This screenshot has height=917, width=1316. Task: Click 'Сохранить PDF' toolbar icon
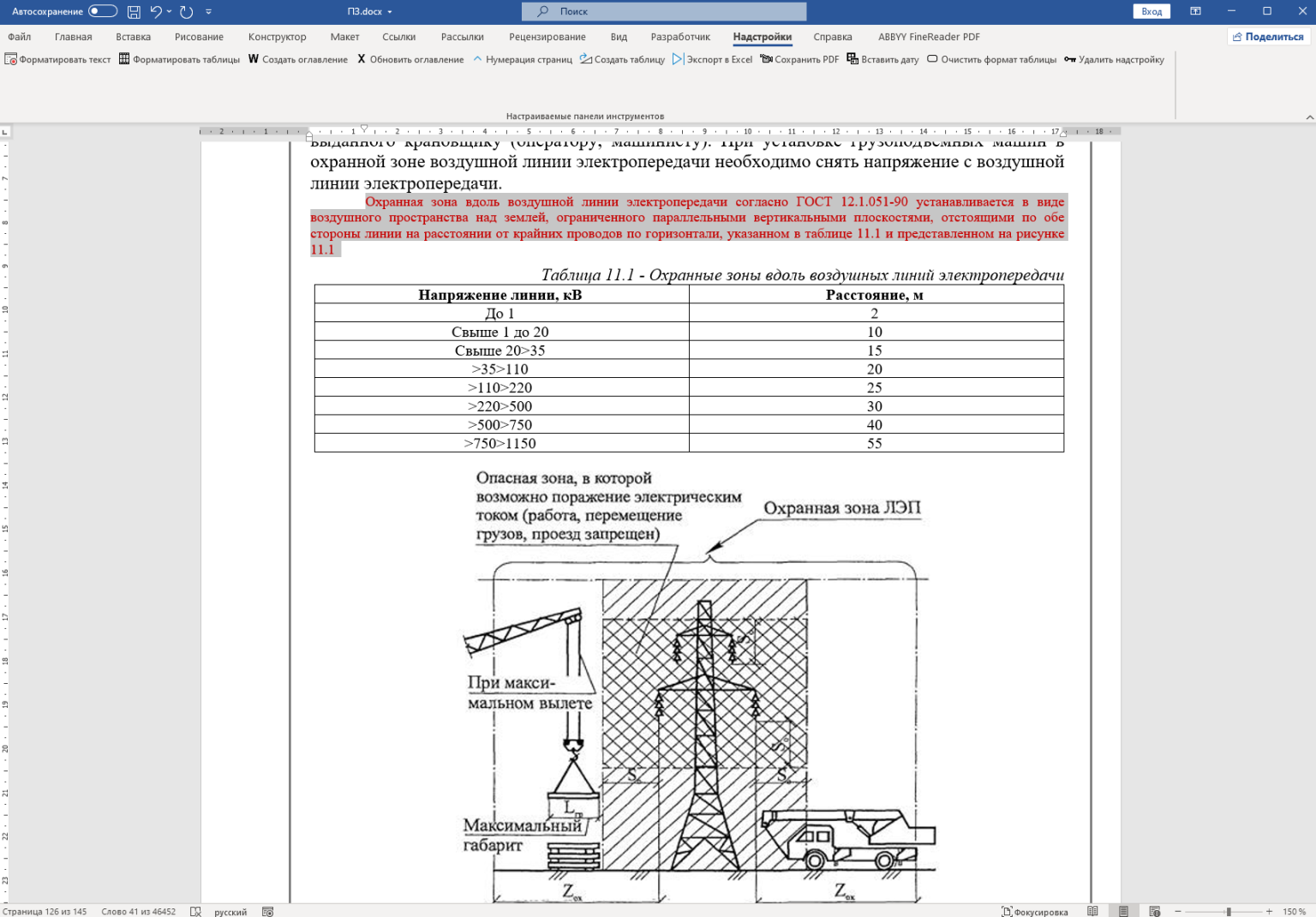tap(766, 59)
